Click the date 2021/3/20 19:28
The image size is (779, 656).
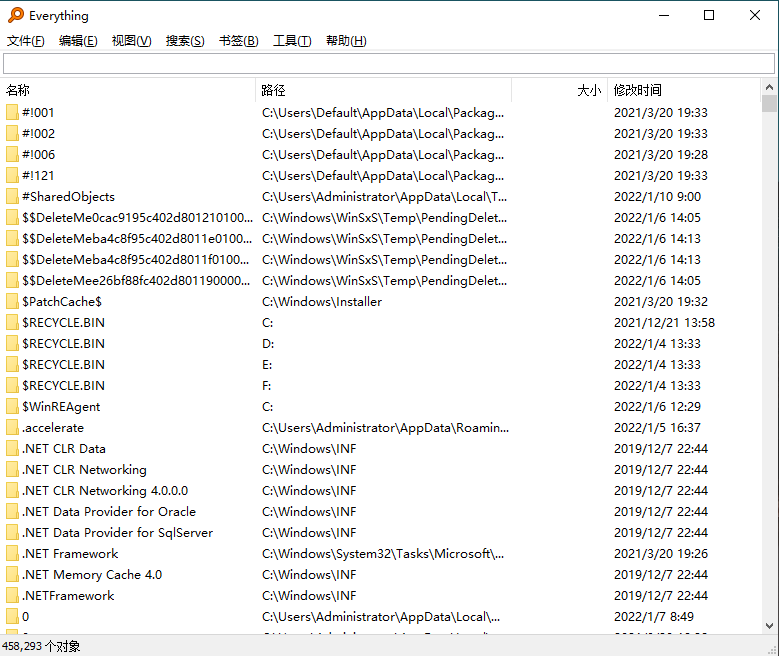click(661, 155)
